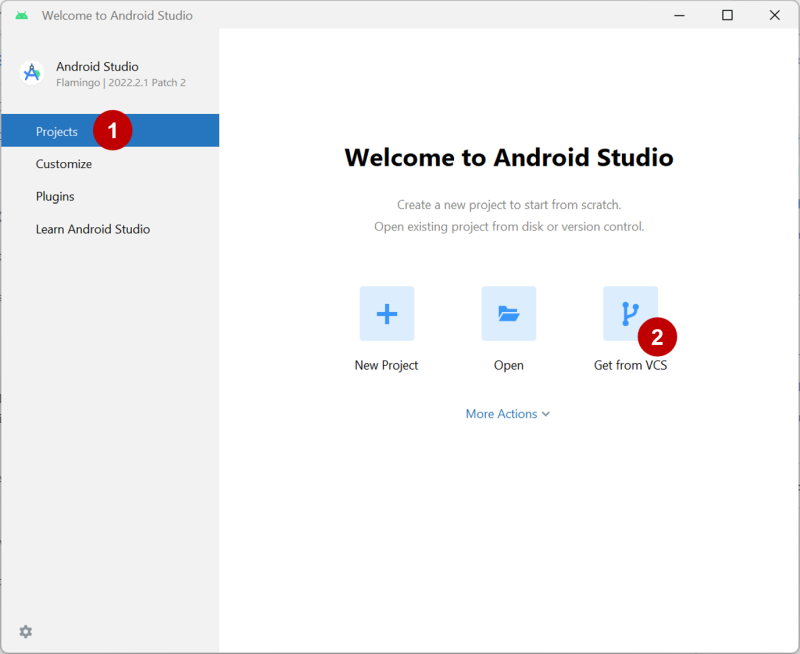Click 'Open existing project from disk or version control.' text
The image size is (800, 654).
click(509, 227)
